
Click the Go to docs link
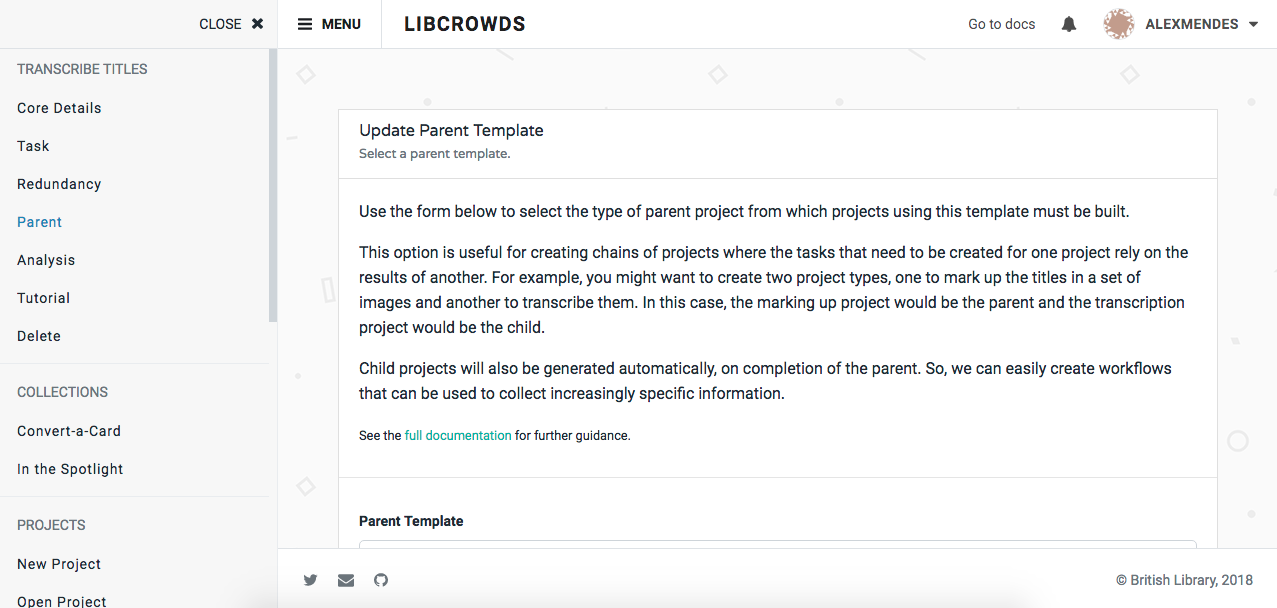pyautogui.click(x=1001, y=23)
